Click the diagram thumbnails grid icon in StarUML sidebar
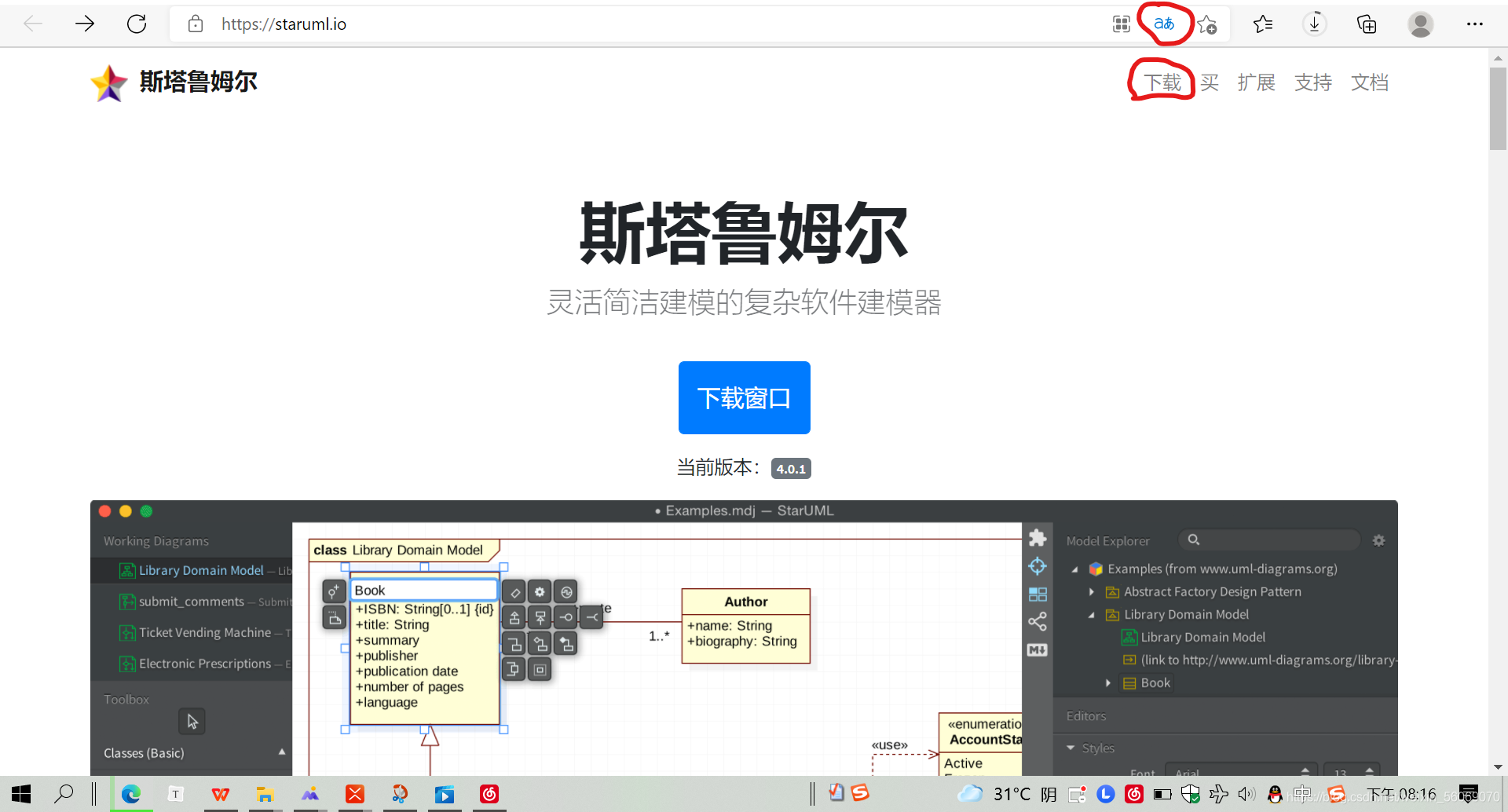The image size is (1508, 812). 1038,594
